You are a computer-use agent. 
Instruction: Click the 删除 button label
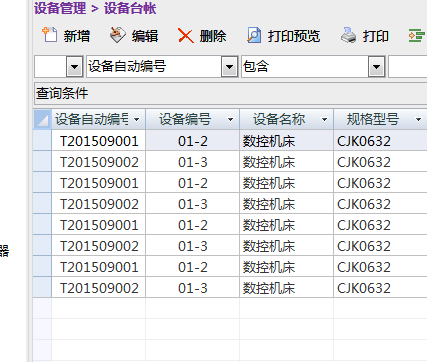[213, 36]
